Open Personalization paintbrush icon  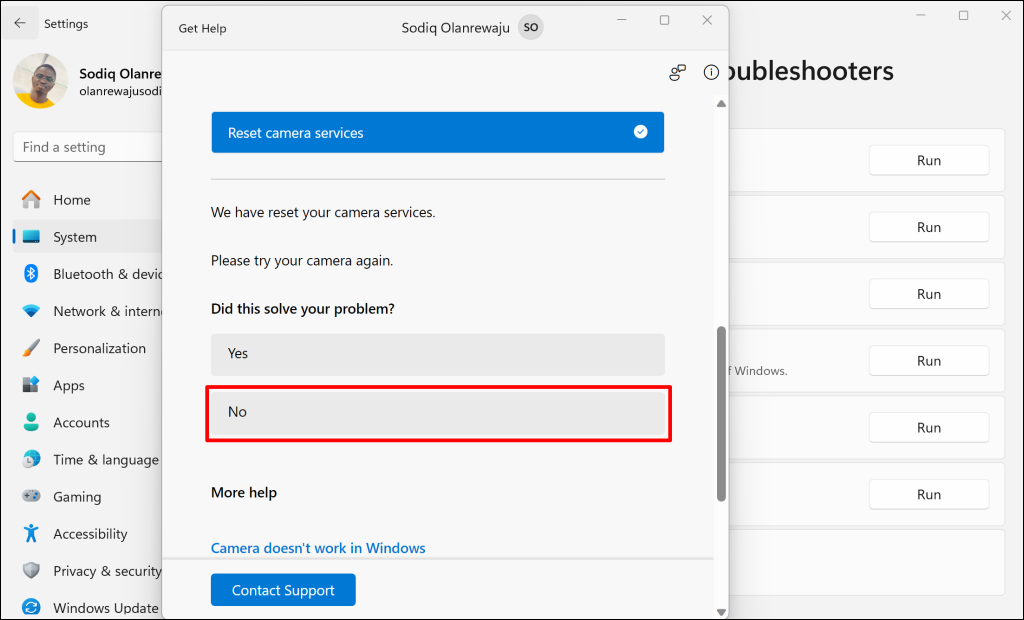(x=31, y=348)
